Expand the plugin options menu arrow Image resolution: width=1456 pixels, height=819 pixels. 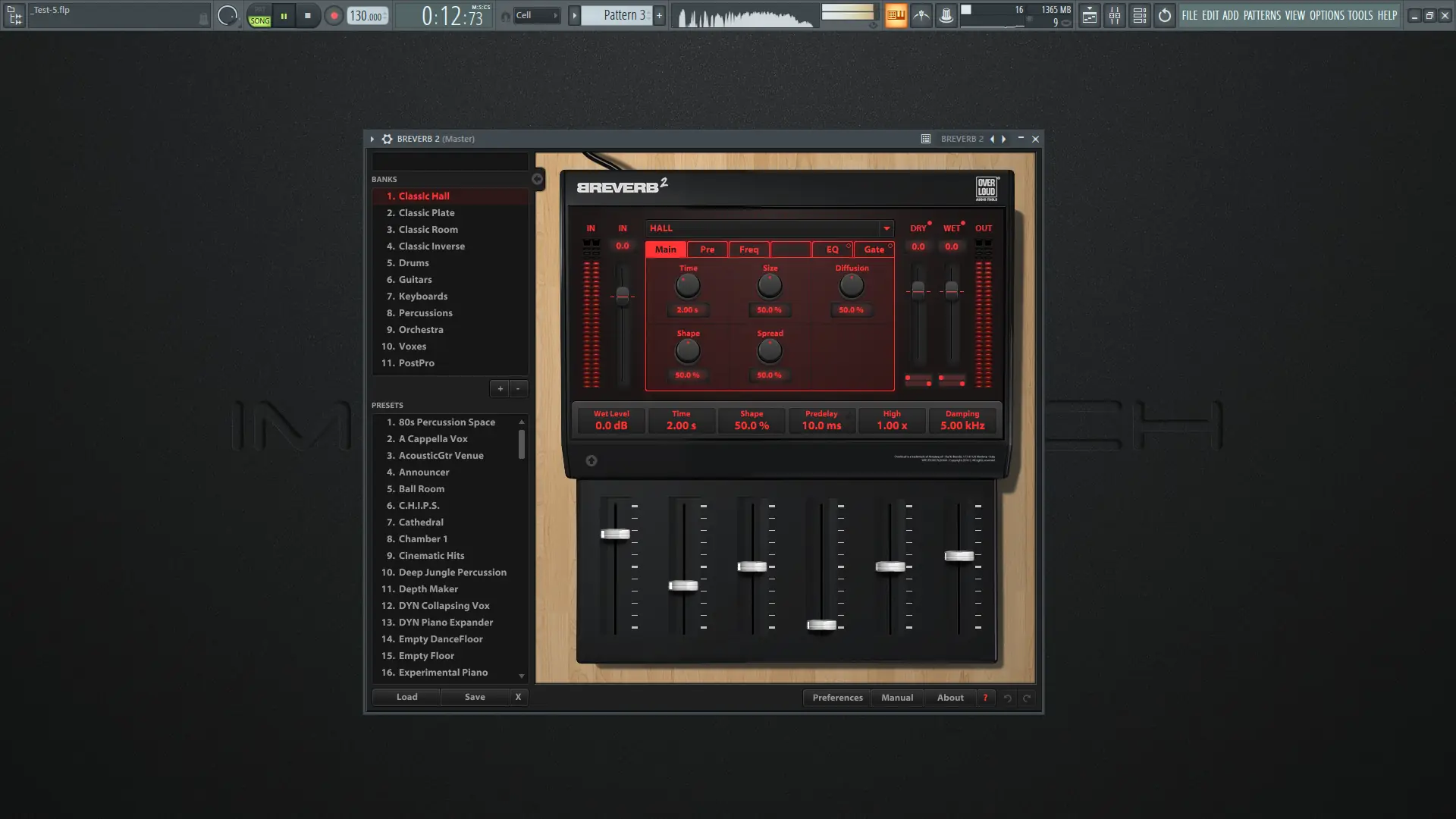click(x=372, y=139)
